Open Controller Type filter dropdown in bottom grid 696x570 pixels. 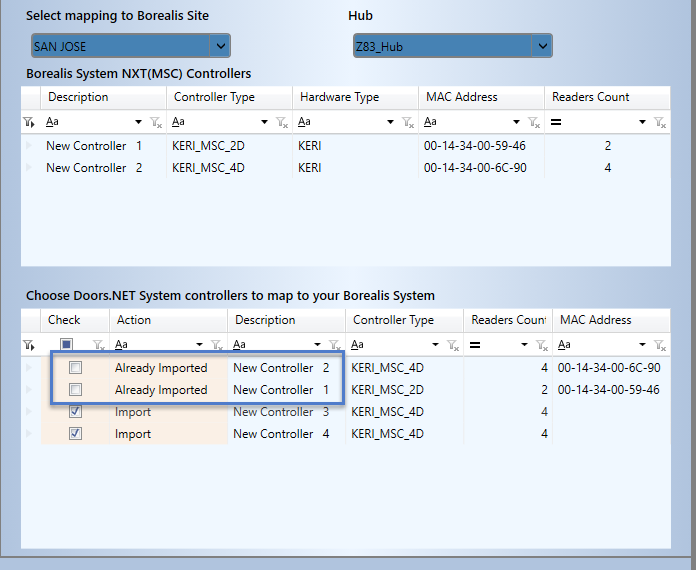click(435, 344)
